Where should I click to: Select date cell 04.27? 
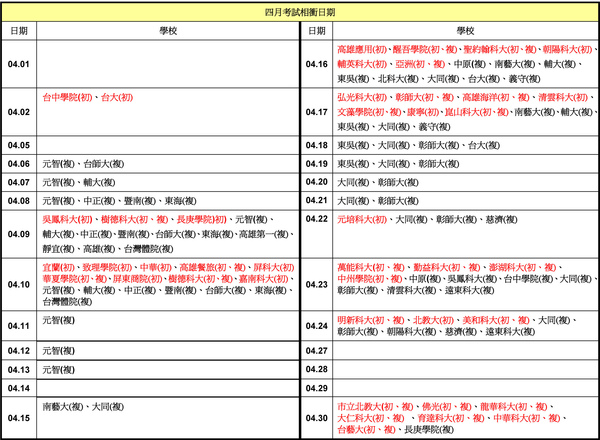(x=316, y=351)
